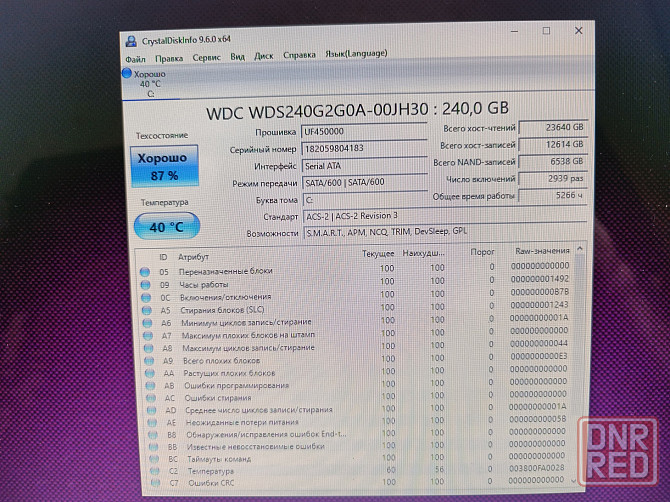670x502 pixels.
Task: Open the Правка menu
Action: click(169, 58)
